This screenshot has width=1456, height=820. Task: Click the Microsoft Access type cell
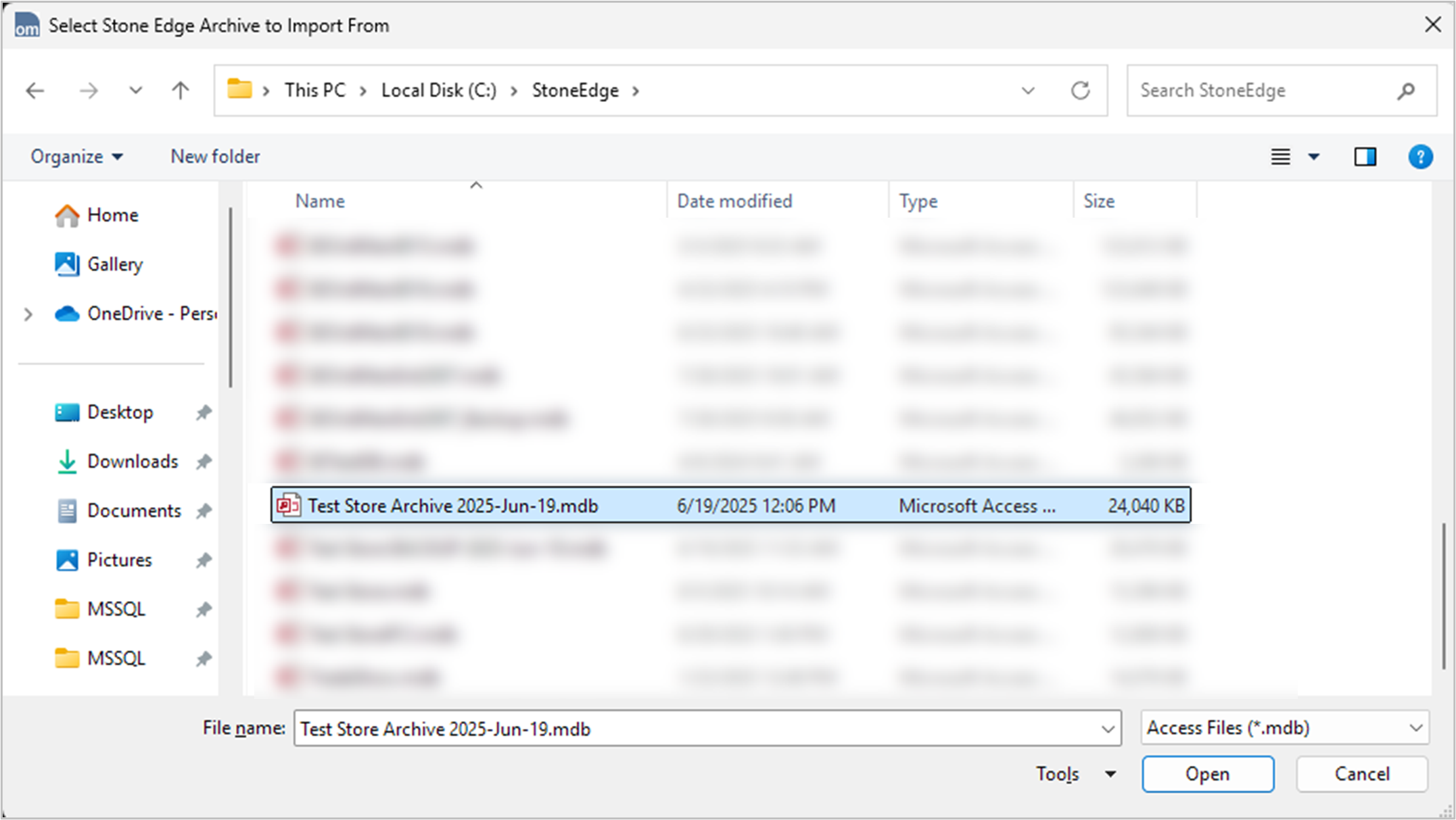click(x=977, y=506)
